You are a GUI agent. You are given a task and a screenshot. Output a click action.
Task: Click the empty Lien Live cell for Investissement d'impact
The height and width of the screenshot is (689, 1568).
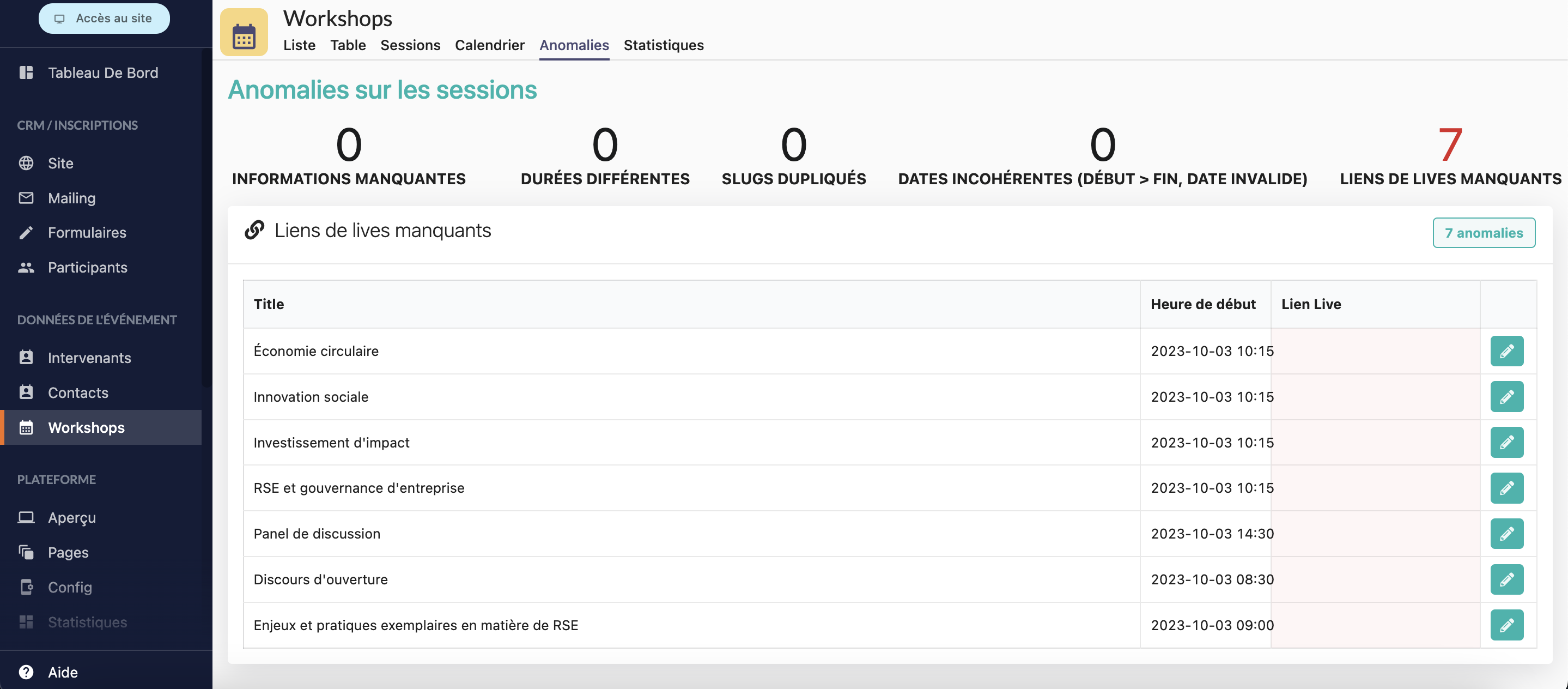point(1375,442)
